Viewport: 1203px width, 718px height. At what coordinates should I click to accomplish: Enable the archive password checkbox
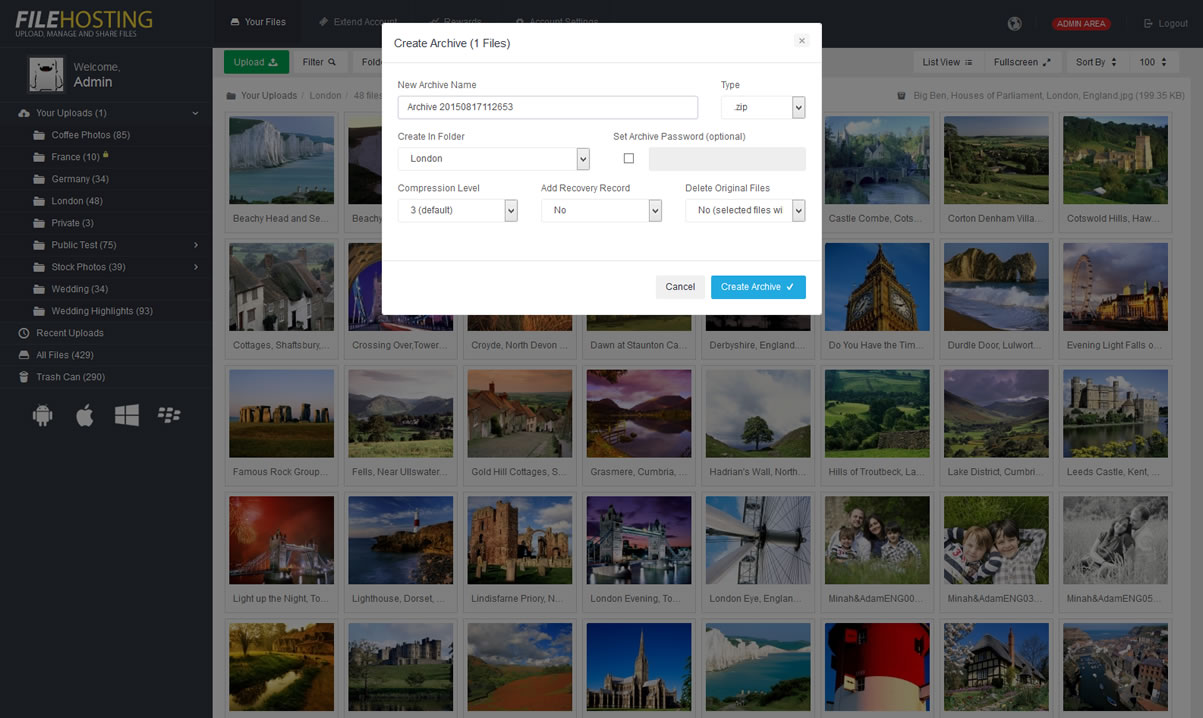pos(629,158)
